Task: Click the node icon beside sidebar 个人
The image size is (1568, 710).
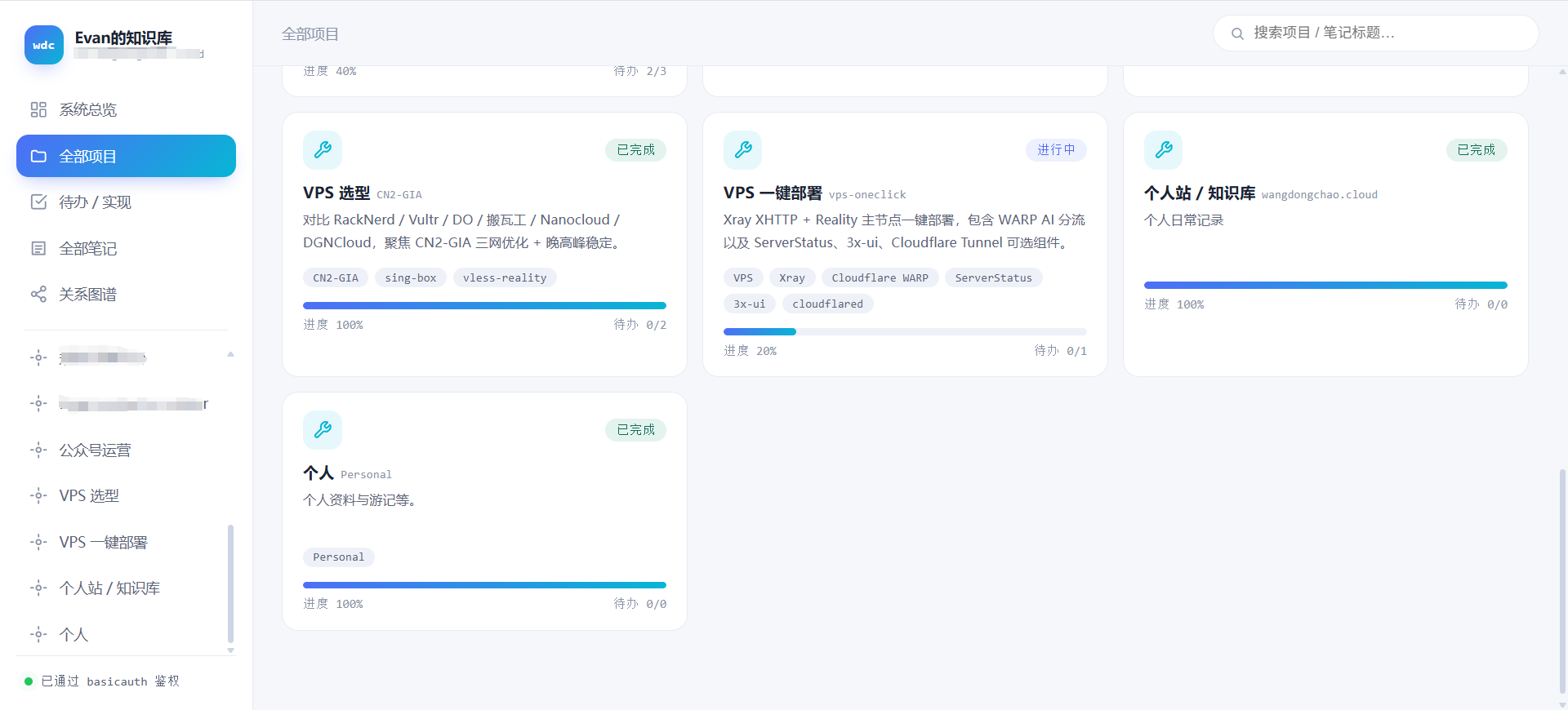Action: point(38,634)
